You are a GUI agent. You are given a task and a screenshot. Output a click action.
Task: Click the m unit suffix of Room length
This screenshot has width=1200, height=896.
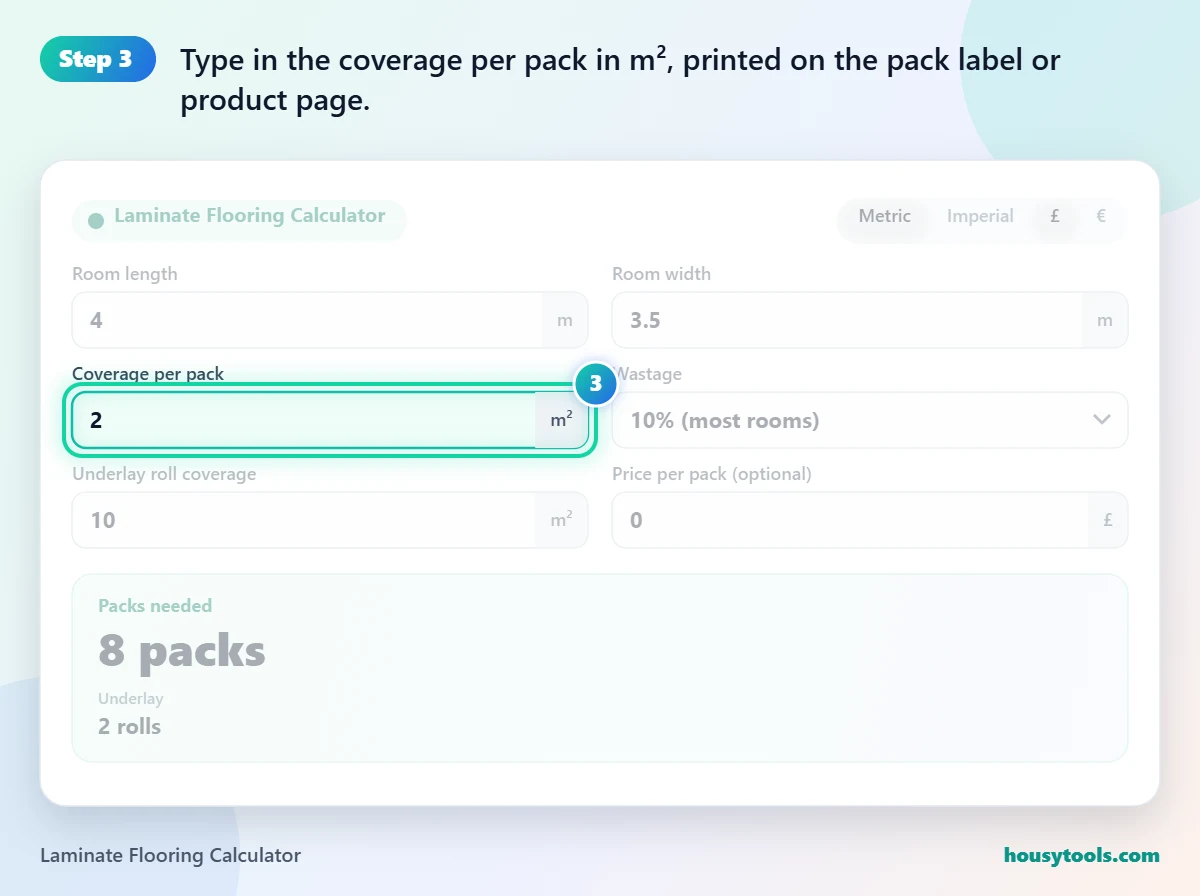[x=565, y=320]
